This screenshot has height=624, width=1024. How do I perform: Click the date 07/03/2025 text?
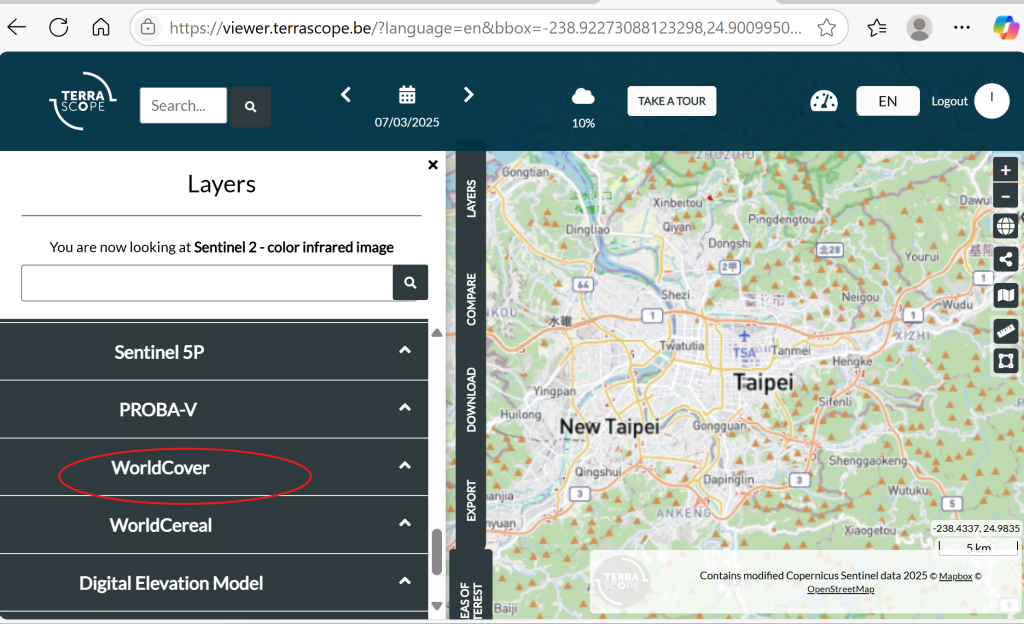point(407,122)
